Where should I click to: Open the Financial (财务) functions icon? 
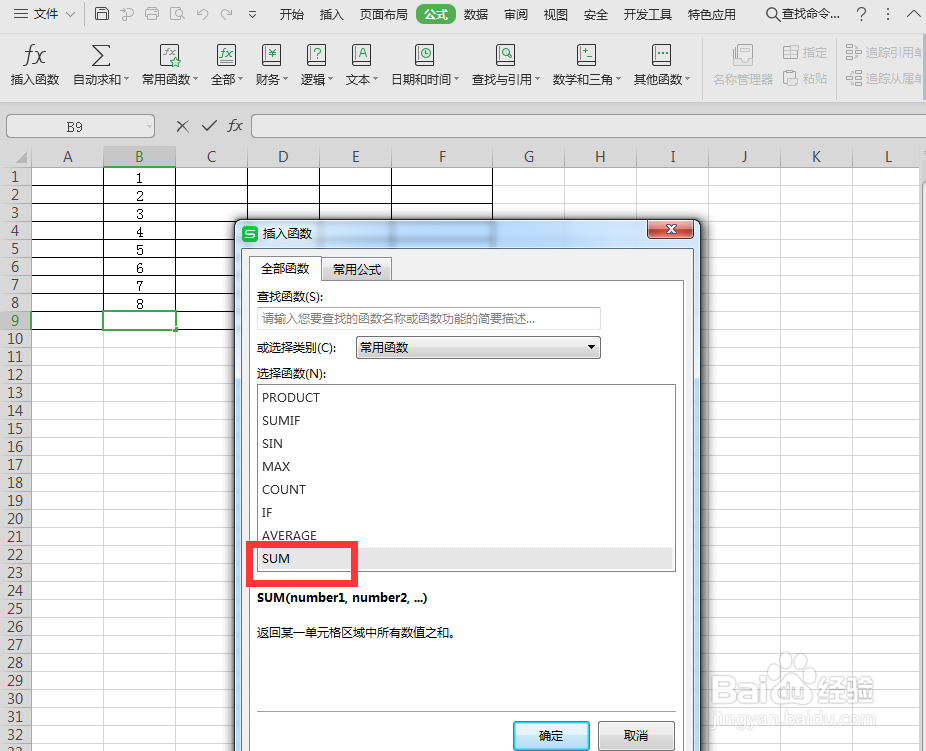click(271, 56)
